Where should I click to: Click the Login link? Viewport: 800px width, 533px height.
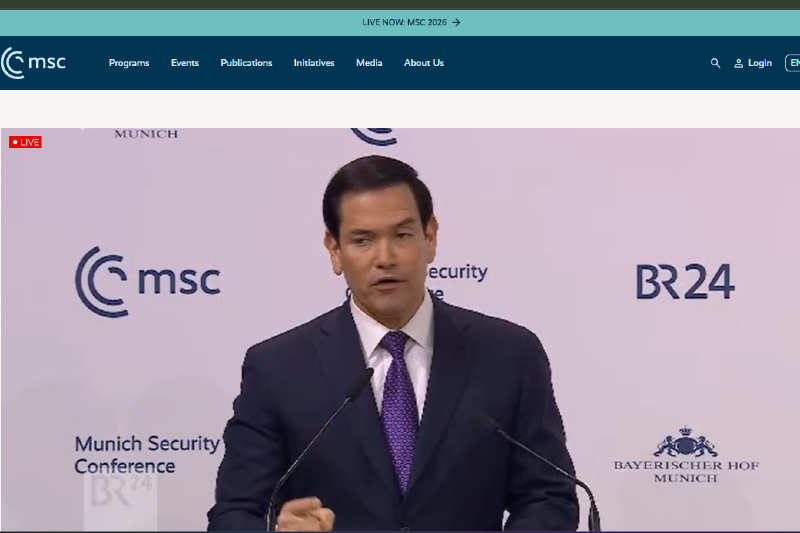(759, 63)
